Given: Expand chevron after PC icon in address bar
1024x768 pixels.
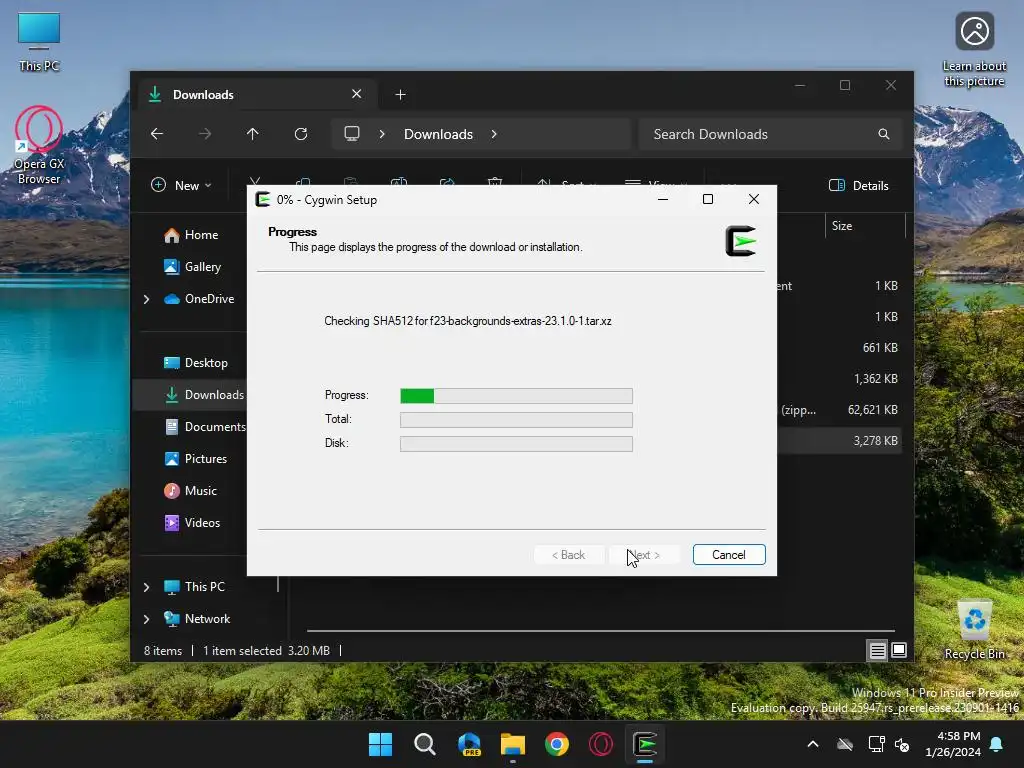Looking at the screenshot, I should [382, 134].
